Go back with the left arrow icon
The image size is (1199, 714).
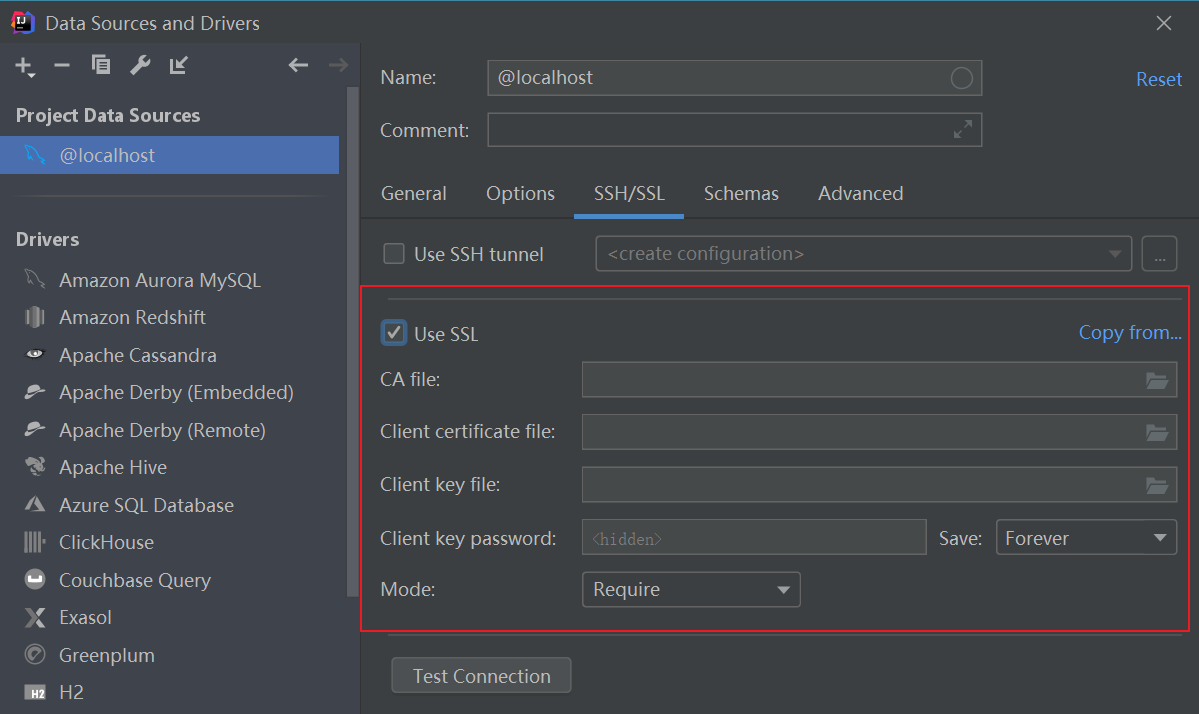click(298, 65)
